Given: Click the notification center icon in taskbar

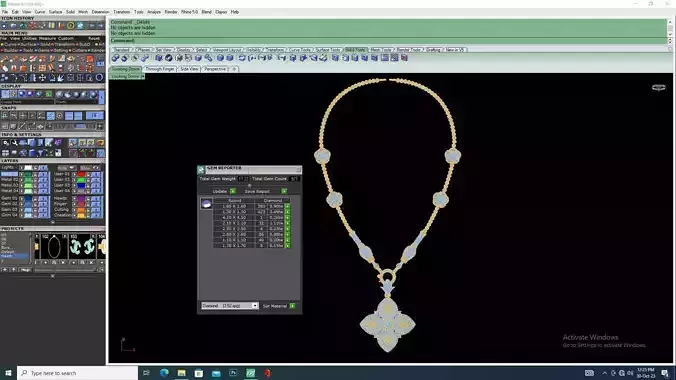Looking at the screenshot, I should pyautogui.click(x=665, y=373).
